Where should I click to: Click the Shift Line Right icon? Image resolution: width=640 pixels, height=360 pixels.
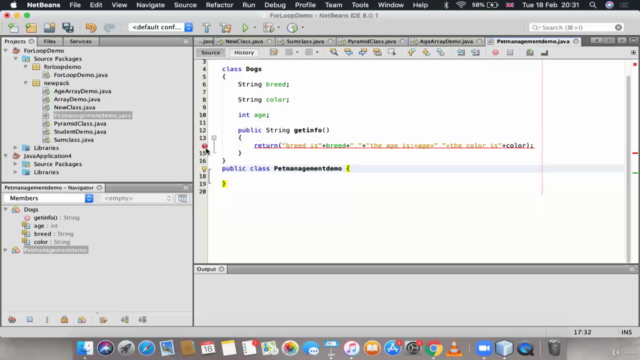click(x=475, y=52)
